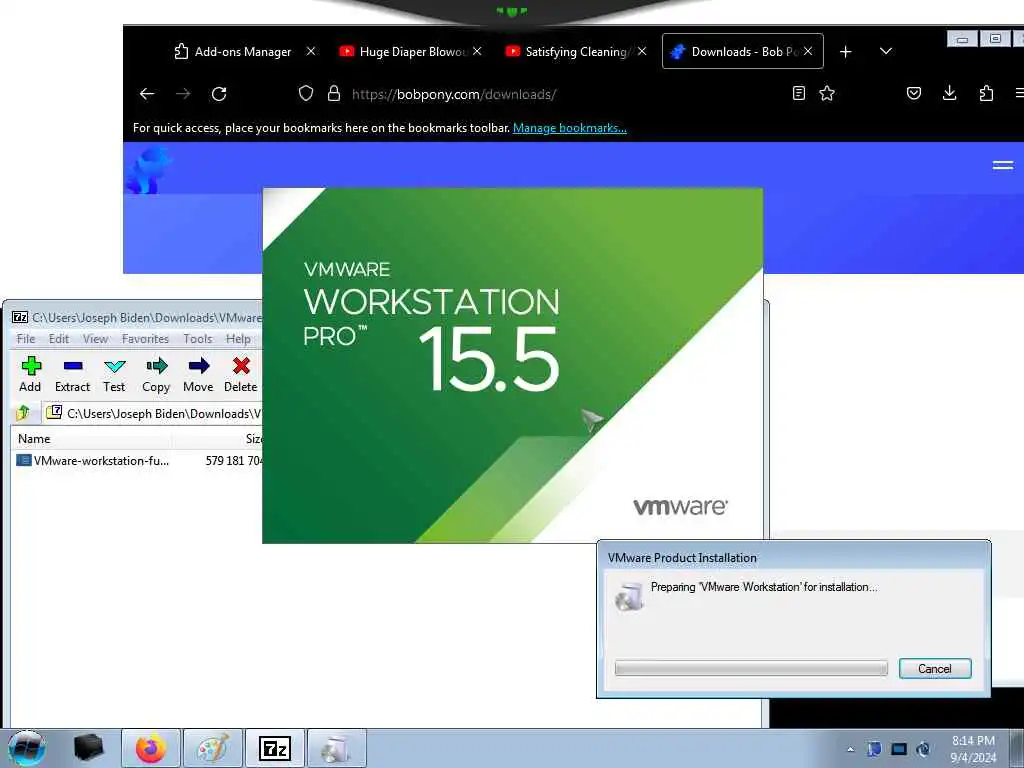
Task: Open the Help menu in 7-Zip
Action: [x=238, y=339]
